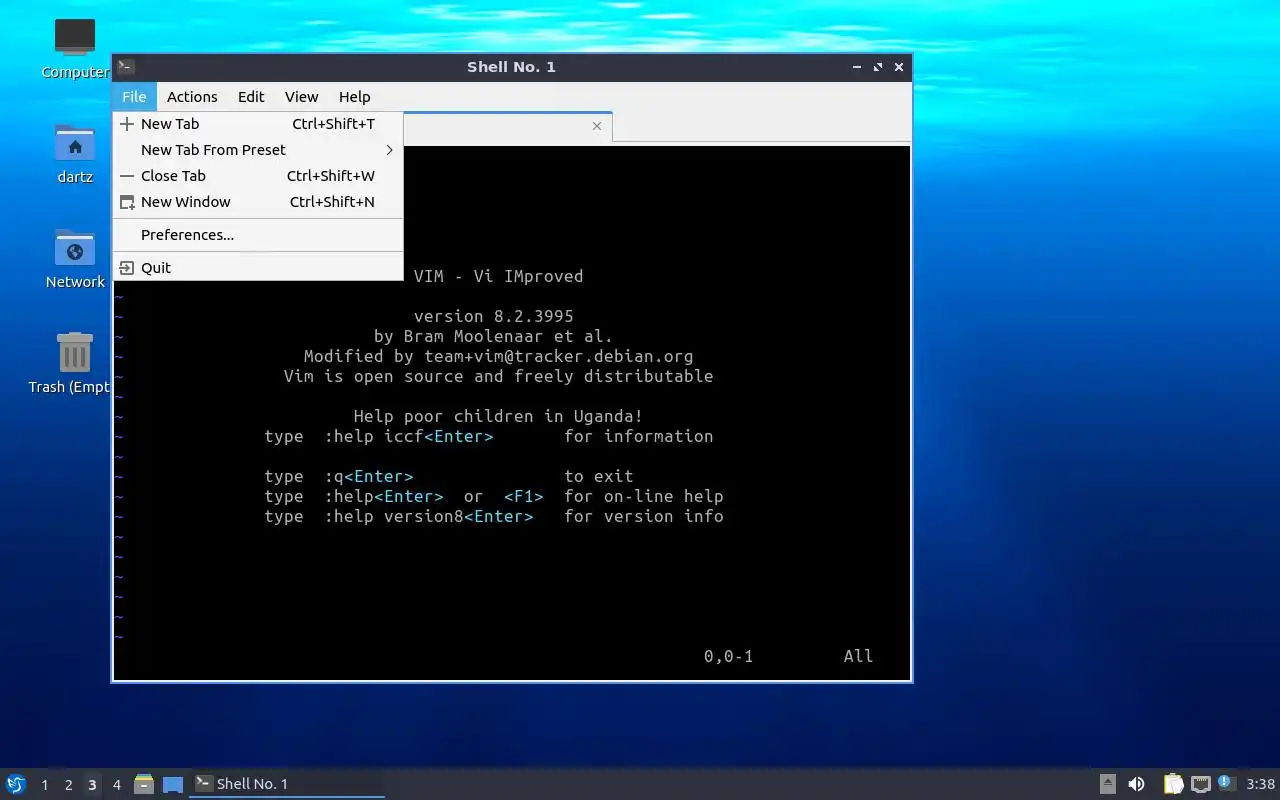Switch to workspace 1
This screenshot has width=1280, height=800.
[x=44, y=785]
